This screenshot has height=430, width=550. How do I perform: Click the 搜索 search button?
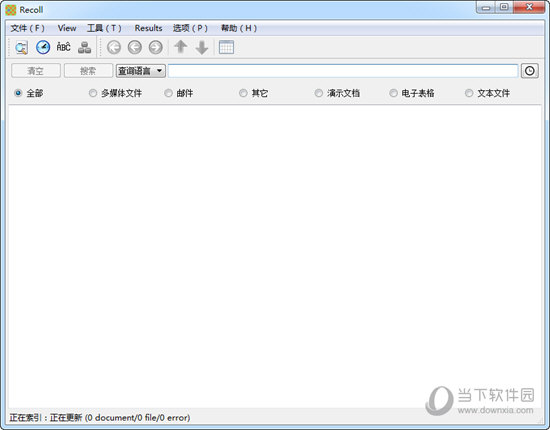[88, 71]
